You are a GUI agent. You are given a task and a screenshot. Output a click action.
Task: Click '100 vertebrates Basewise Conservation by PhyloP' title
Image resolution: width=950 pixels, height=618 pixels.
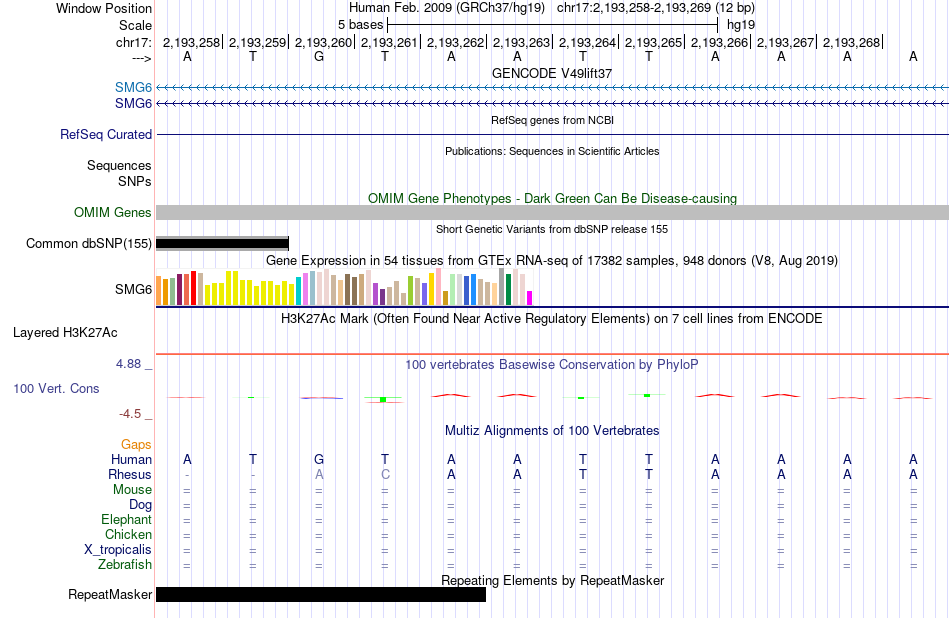552,364
